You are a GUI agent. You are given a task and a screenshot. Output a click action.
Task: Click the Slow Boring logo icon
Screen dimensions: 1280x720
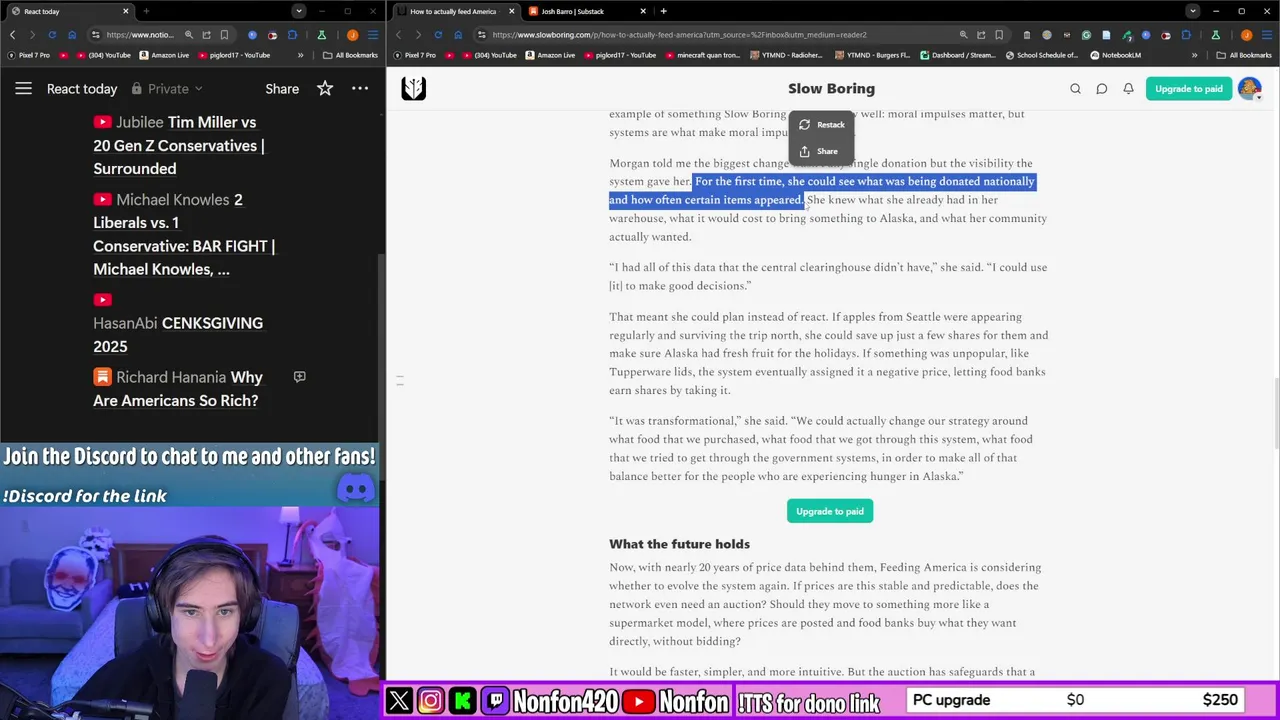coord(413,88)
